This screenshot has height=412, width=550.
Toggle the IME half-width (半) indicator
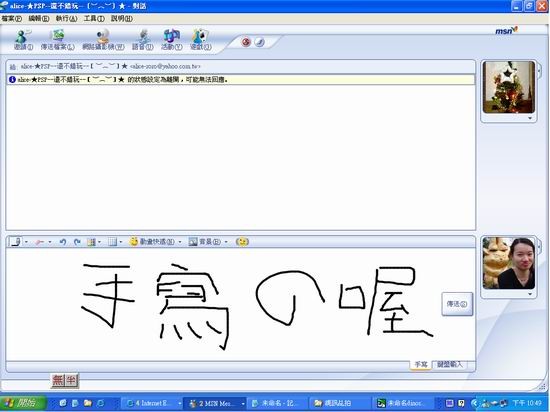[71, 380]
